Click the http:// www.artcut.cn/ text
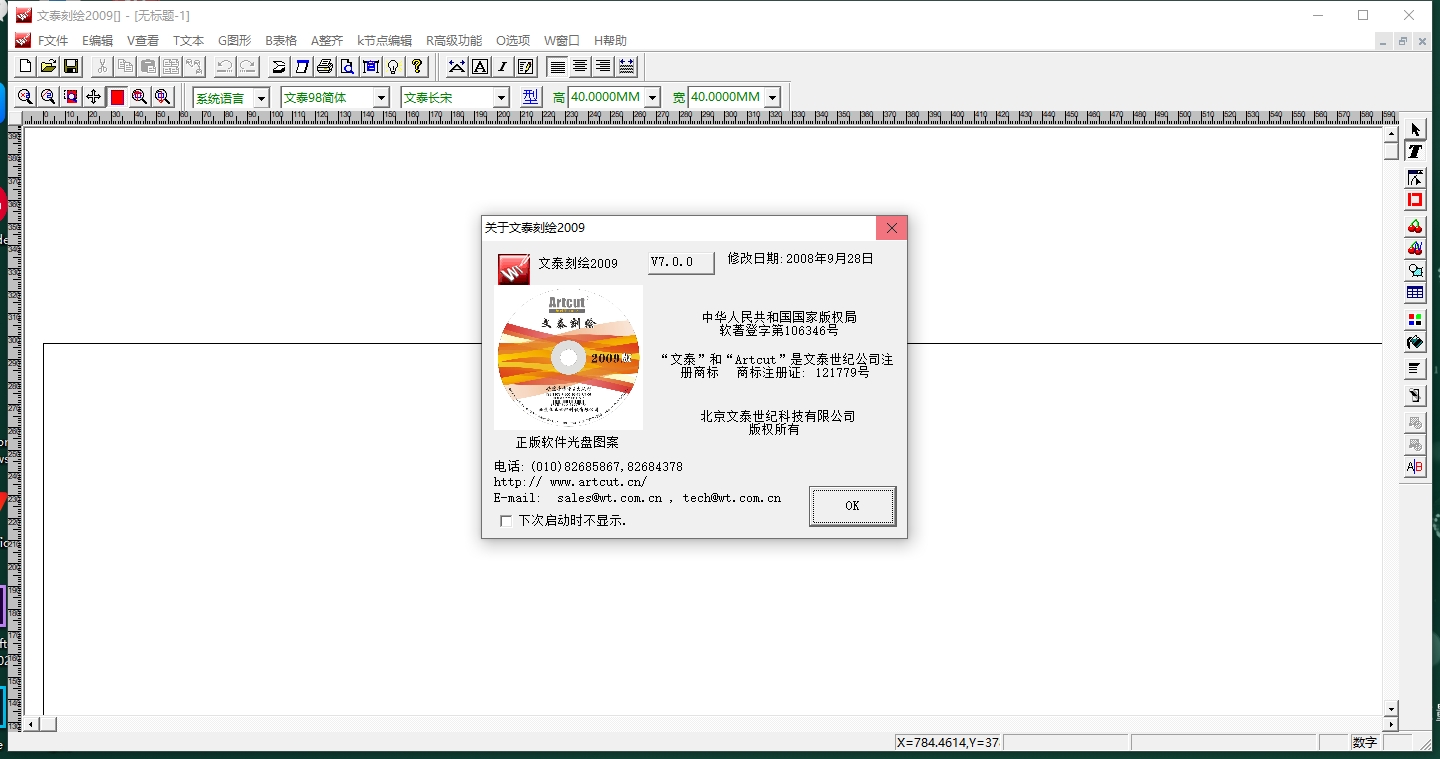This screenshot has width=1440, height=759. pyautogui.click(x=570, y=482)
